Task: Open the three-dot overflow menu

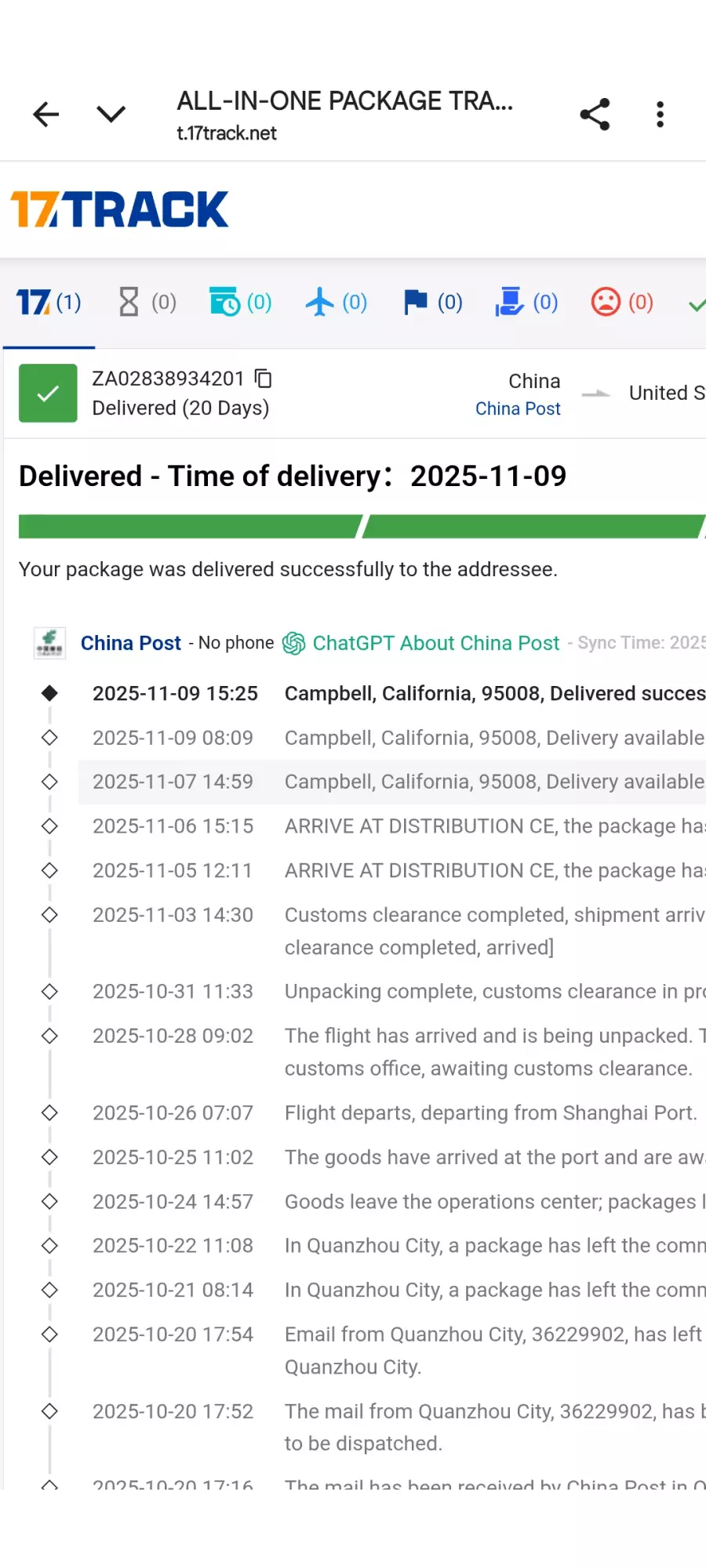Action: 660,114
